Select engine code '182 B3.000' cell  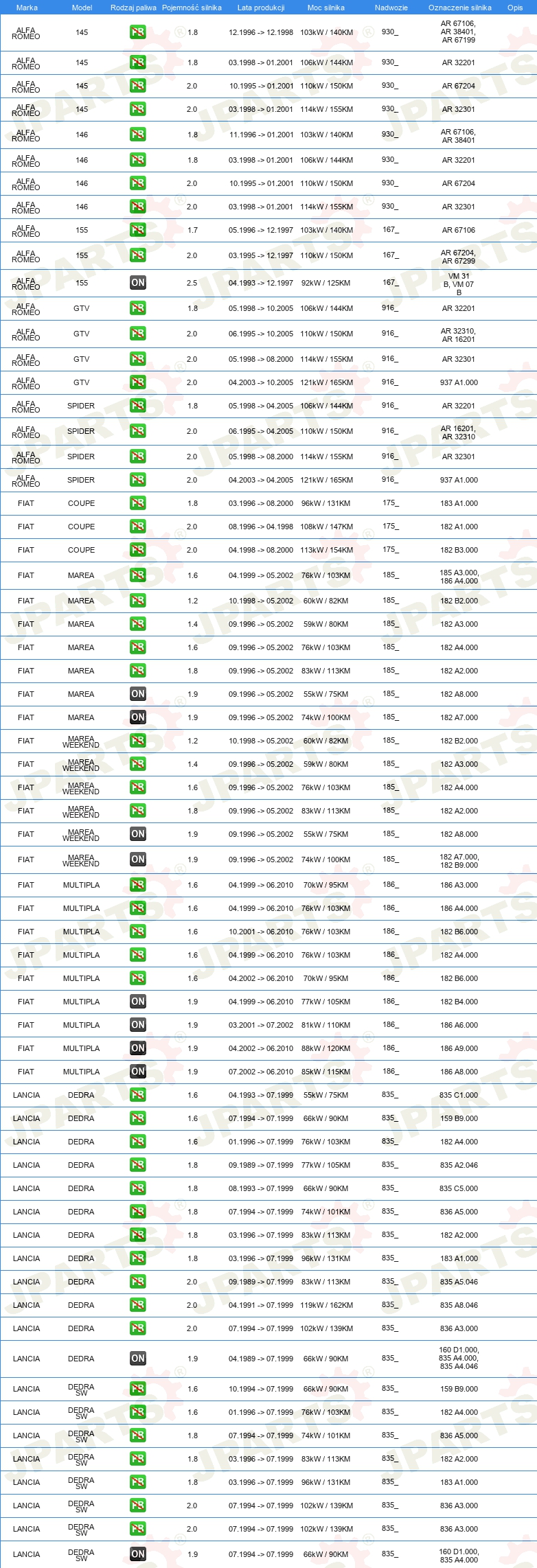tap(459, 550)
